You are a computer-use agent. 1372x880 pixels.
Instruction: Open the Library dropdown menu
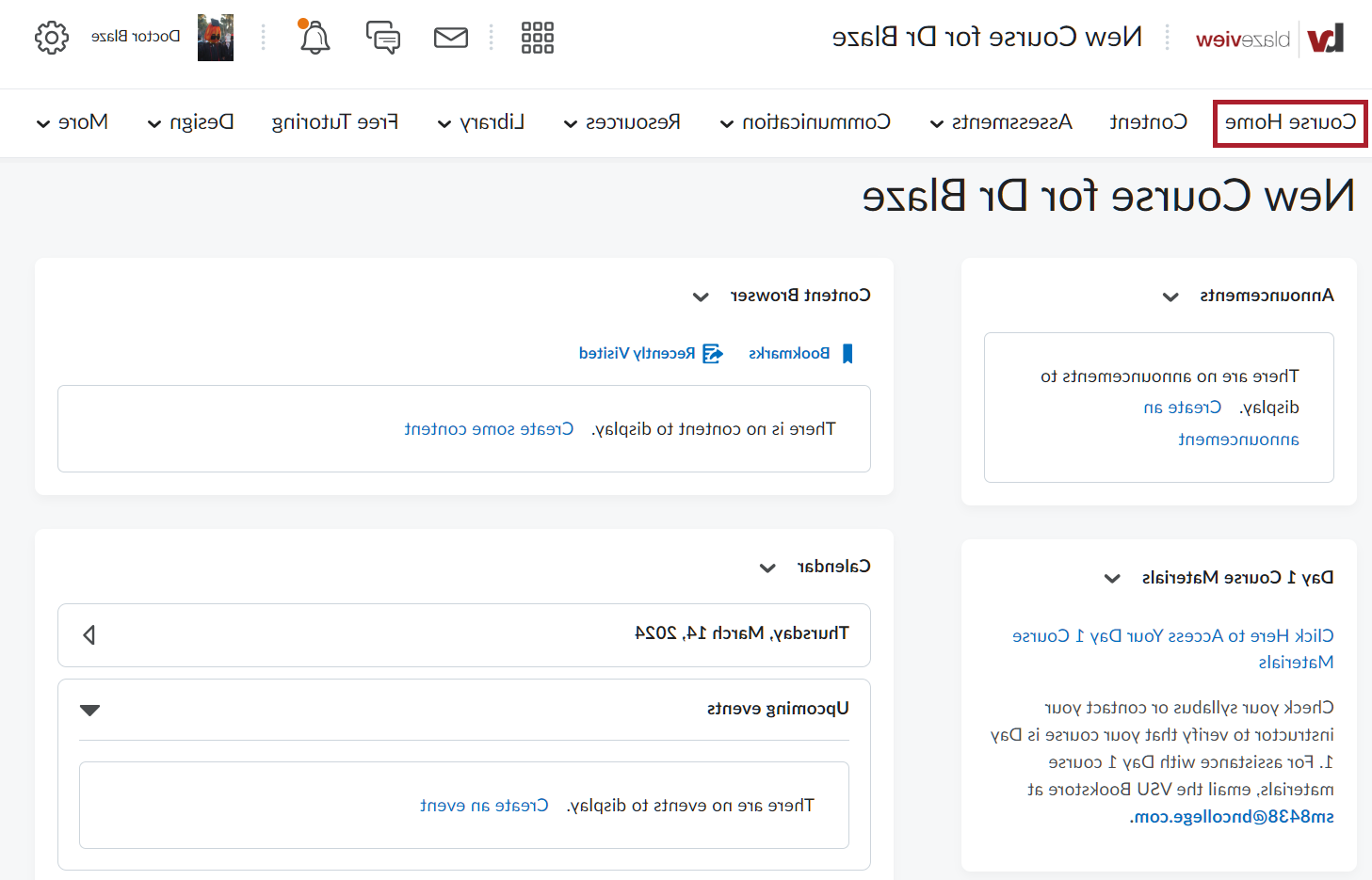point(481,122)
